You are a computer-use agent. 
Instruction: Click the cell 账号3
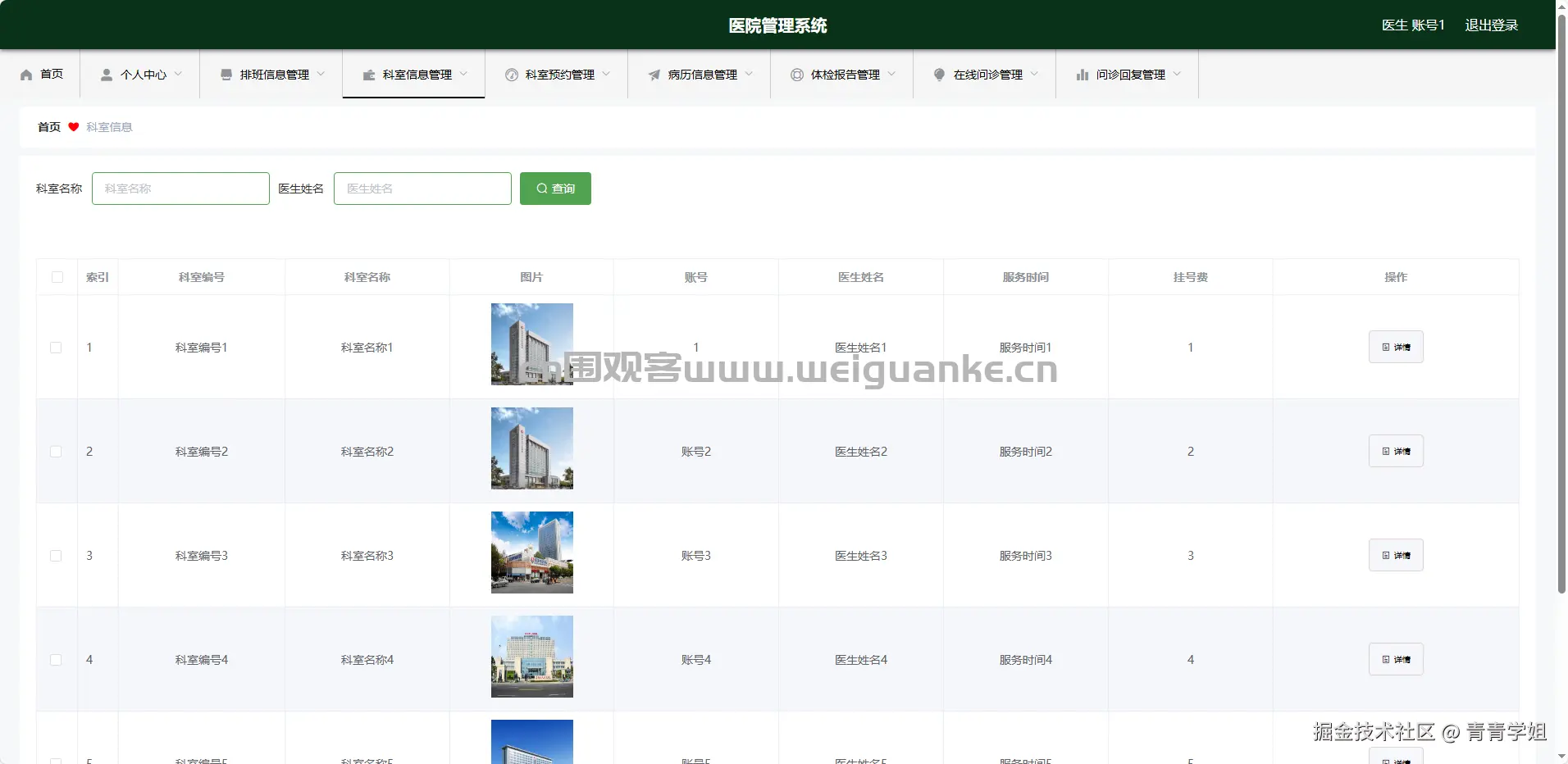696,556
